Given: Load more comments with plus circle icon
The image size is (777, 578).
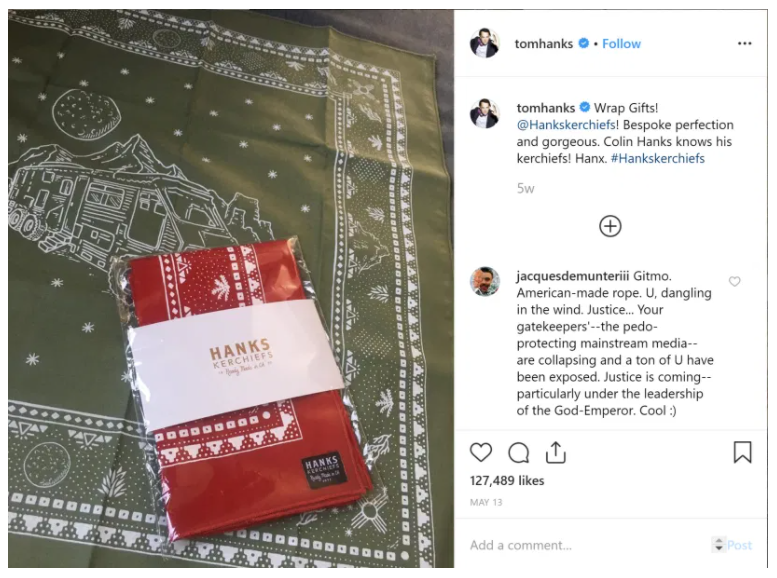Looking at the screenshot, I should [610, 227].
